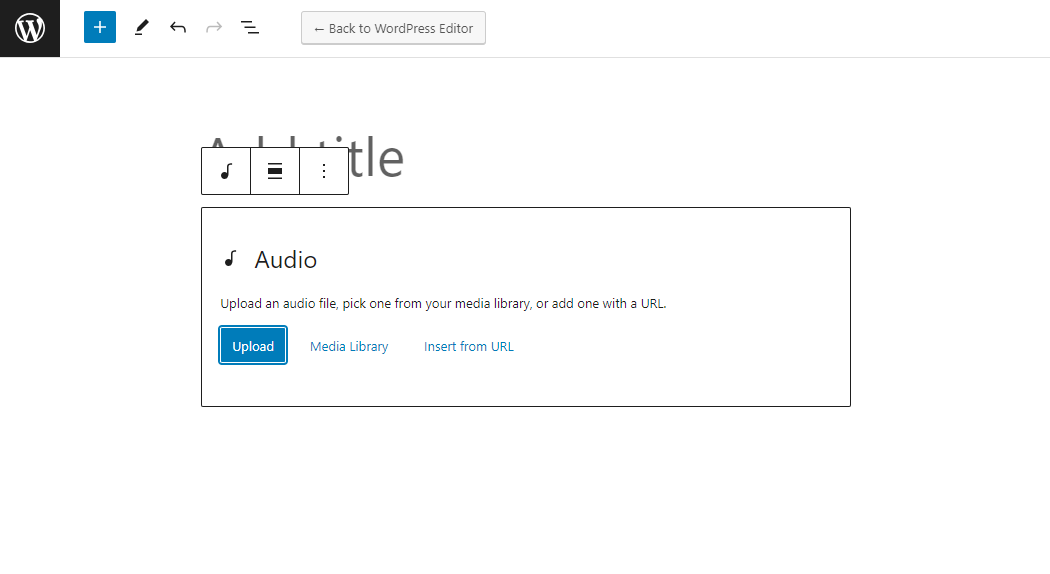The width and height of the screenshot is (1050, 574).
Task: Undo the last change
Action: 177,27
